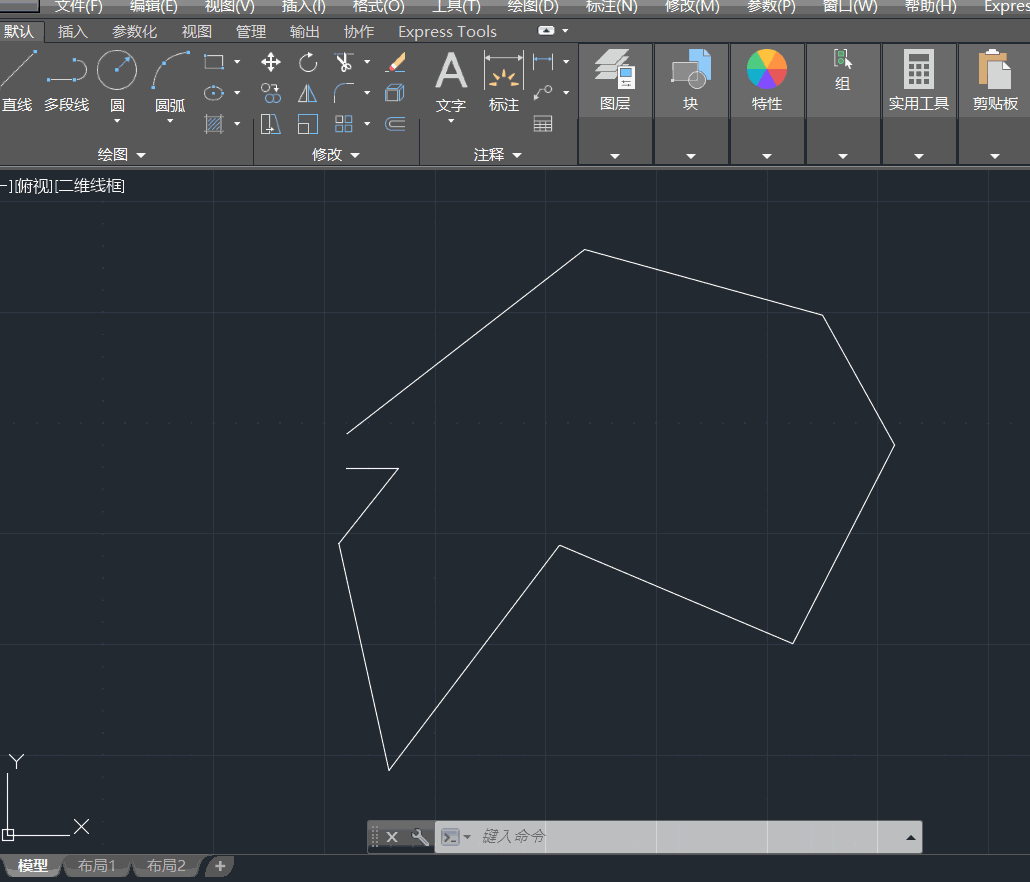Click the Multileader icon
Viewport: 1030px width, 882px height.
tap(543, 93)
